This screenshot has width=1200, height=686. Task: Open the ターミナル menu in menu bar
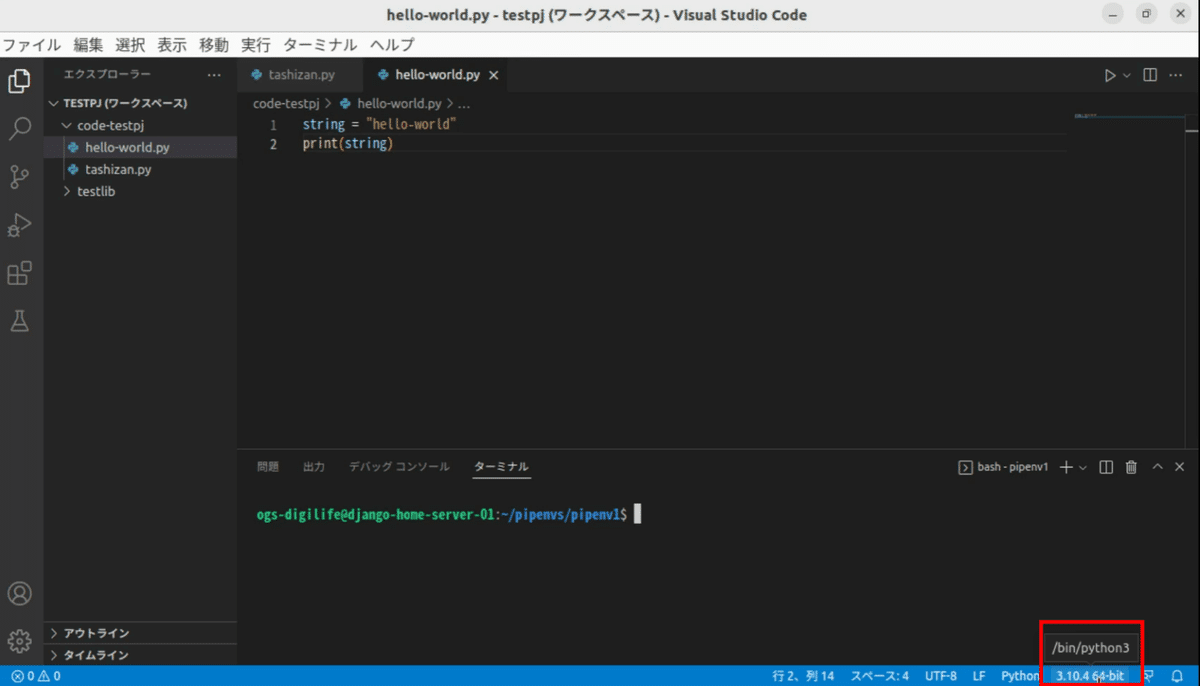(x=320, y=45)
